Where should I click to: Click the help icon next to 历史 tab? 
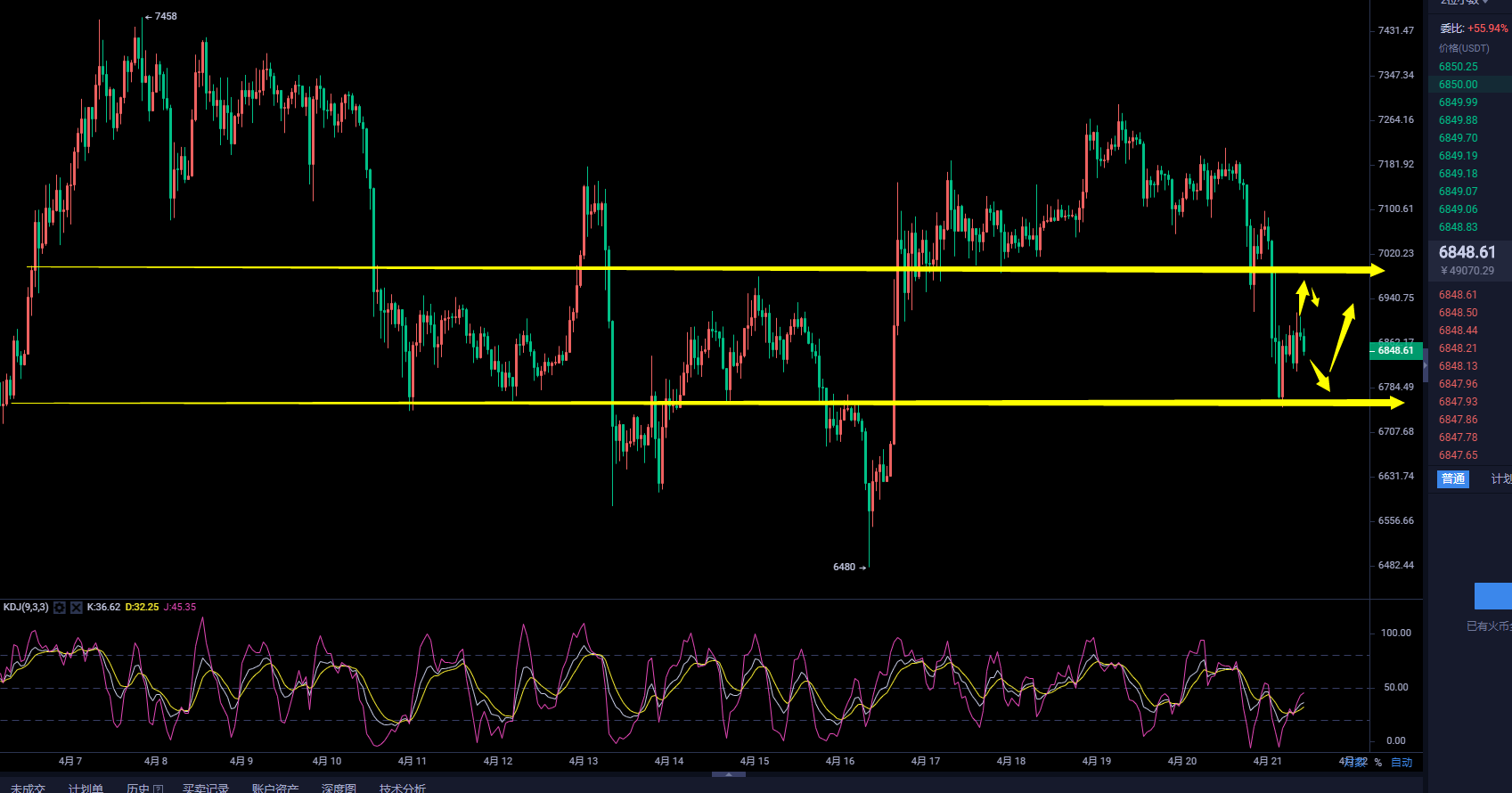coord(159,789)
